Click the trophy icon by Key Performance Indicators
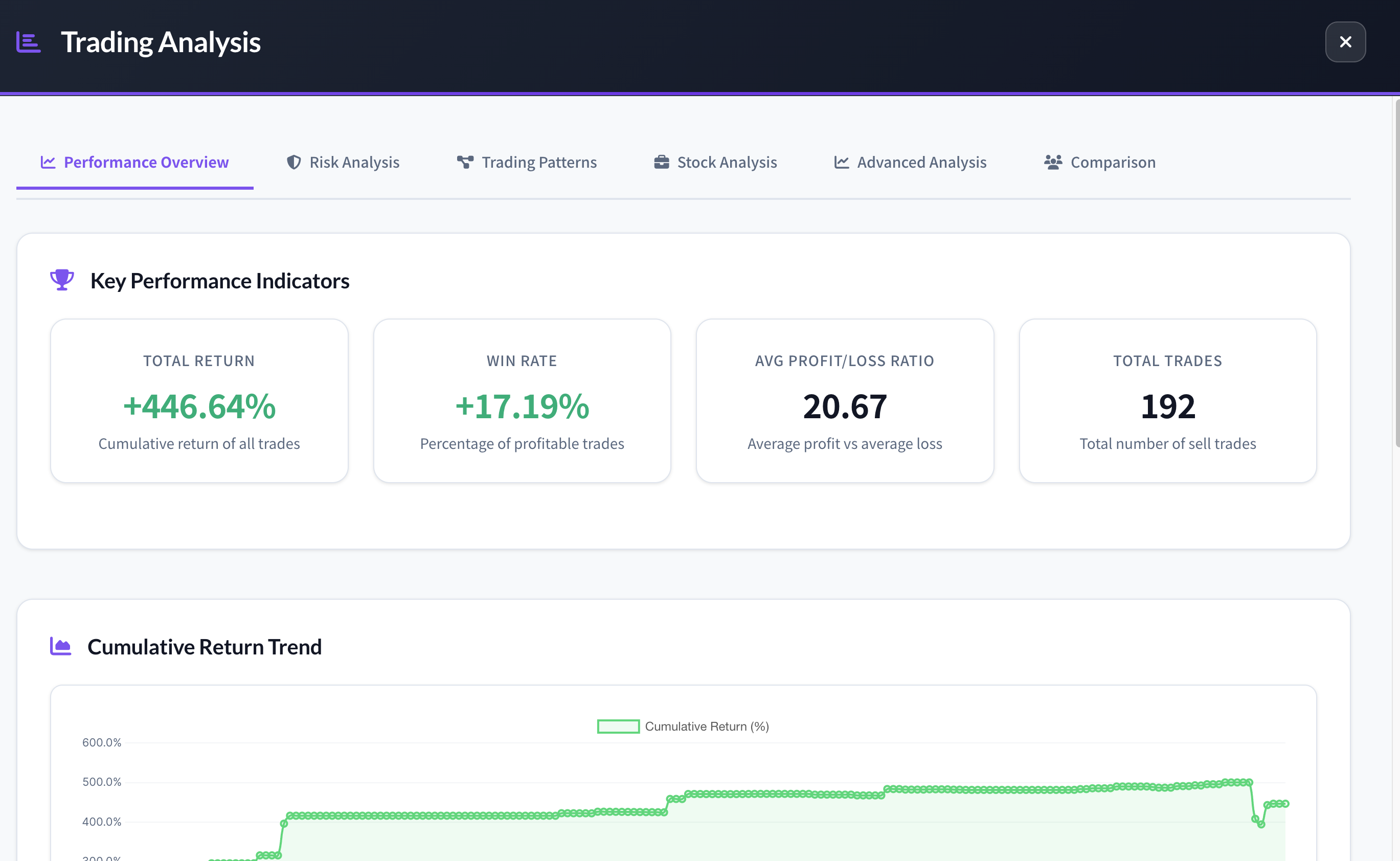Image resolution: width=1400 pixels, height=861 pixels. 61,280
